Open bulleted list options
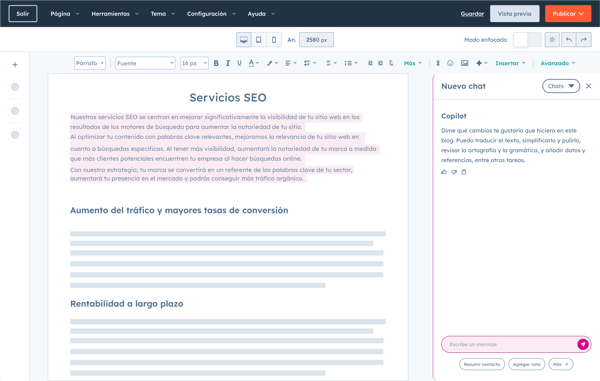The image size is (600, 381). point(310,63)
